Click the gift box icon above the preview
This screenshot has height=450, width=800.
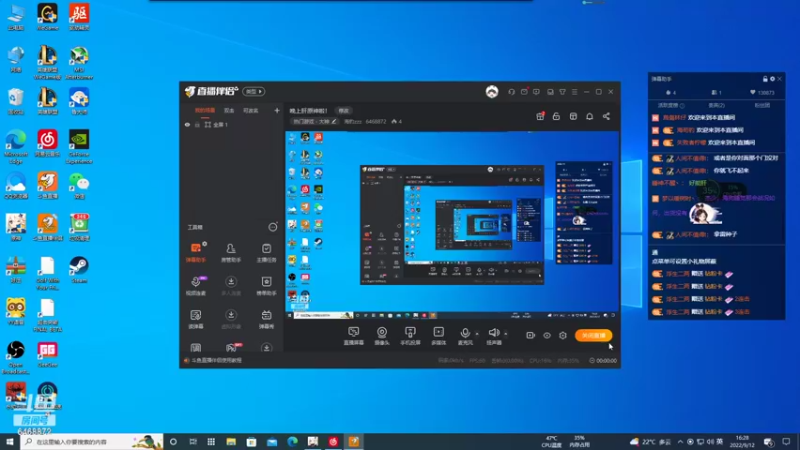click(540, 116)
